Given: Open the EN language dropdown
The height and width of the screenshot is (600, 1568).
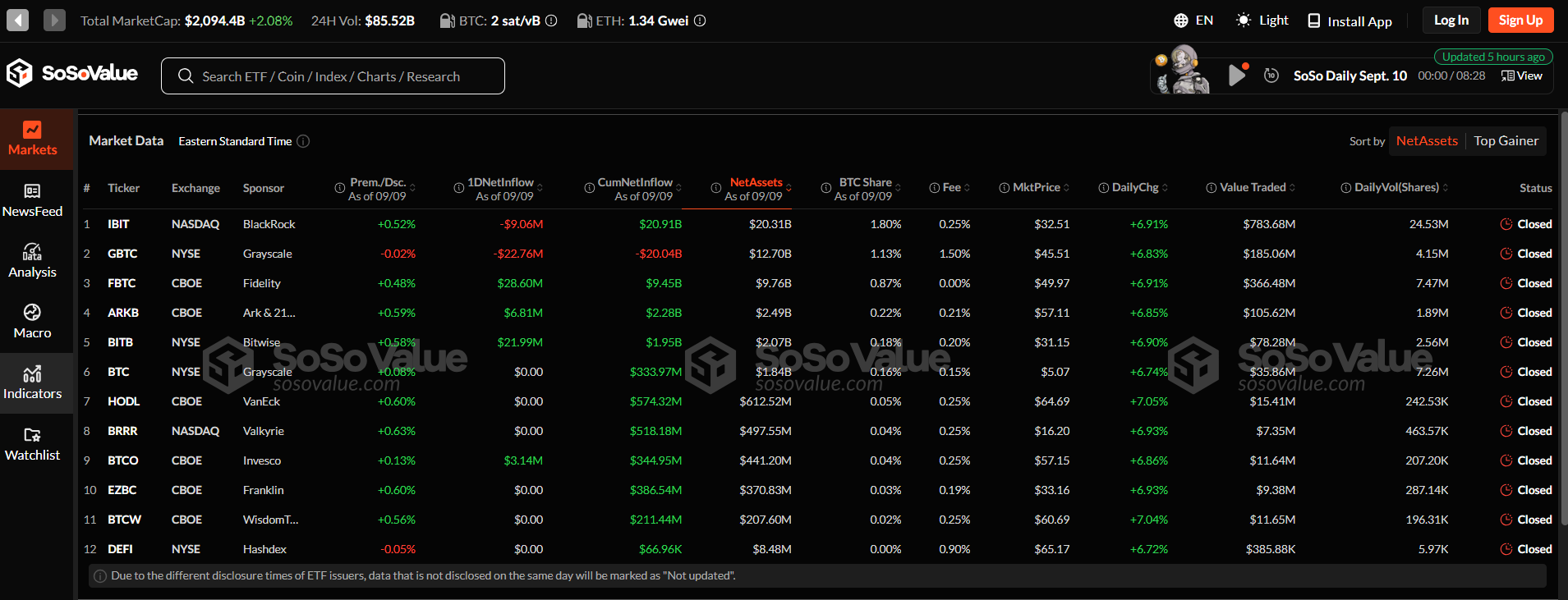Looking at the screenshot, I should pyautogui.click(x=1193, y=21).
